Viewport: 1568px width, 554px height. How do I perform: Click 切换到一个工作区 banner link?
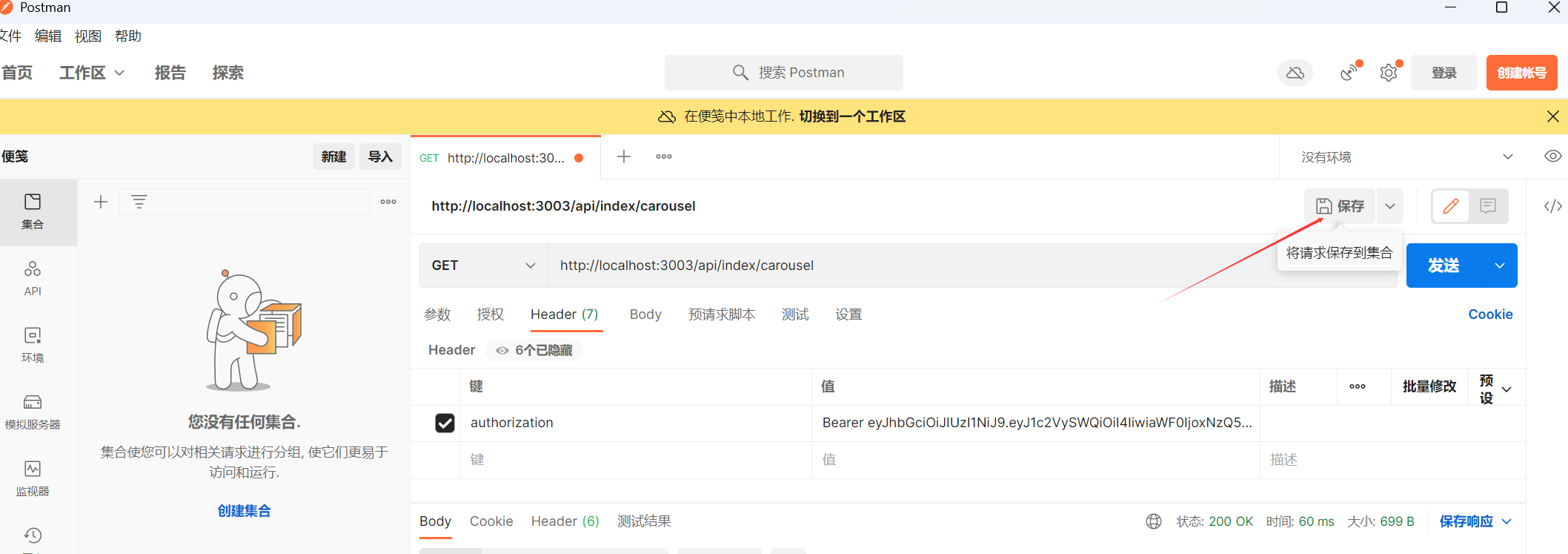coord(852,116)
